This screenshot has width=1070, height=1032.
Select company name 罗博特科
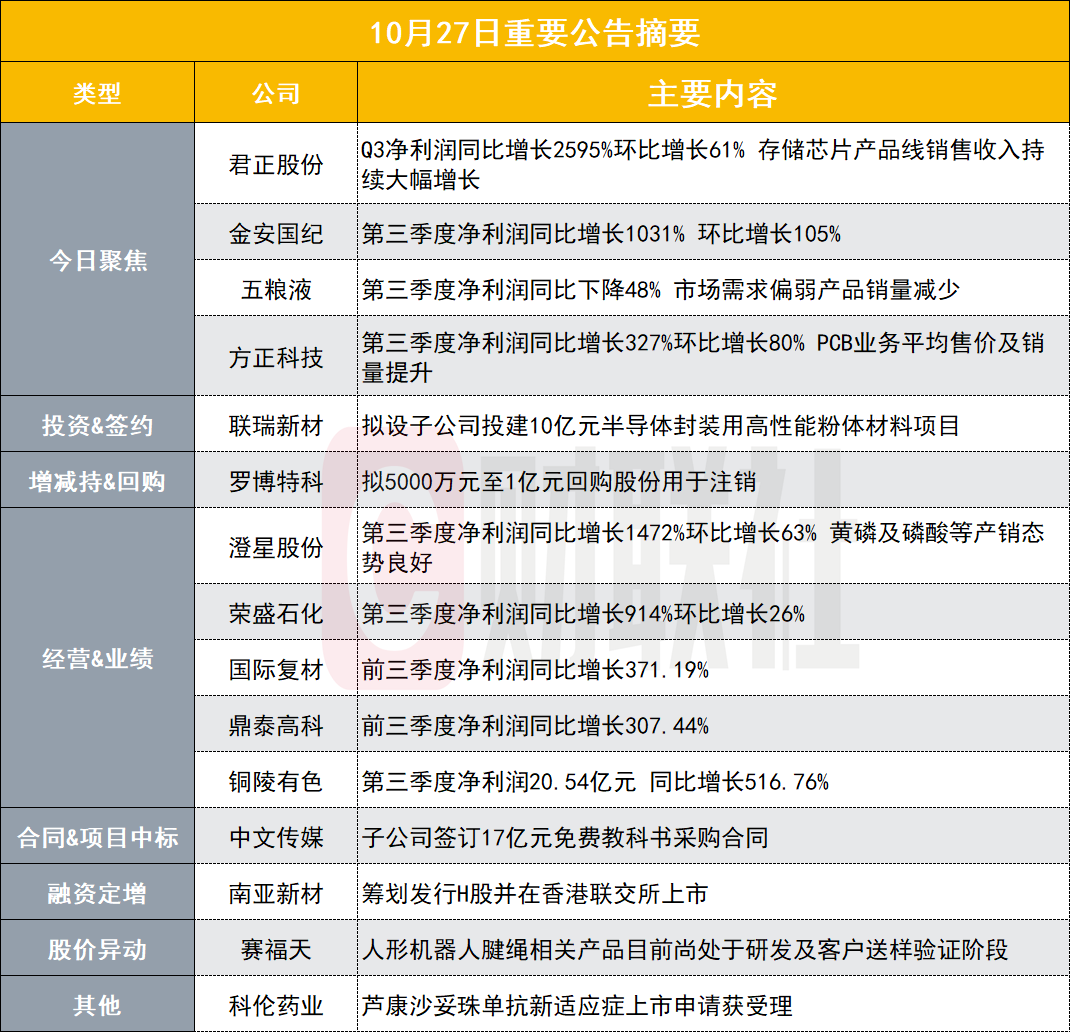pos(276,481)
